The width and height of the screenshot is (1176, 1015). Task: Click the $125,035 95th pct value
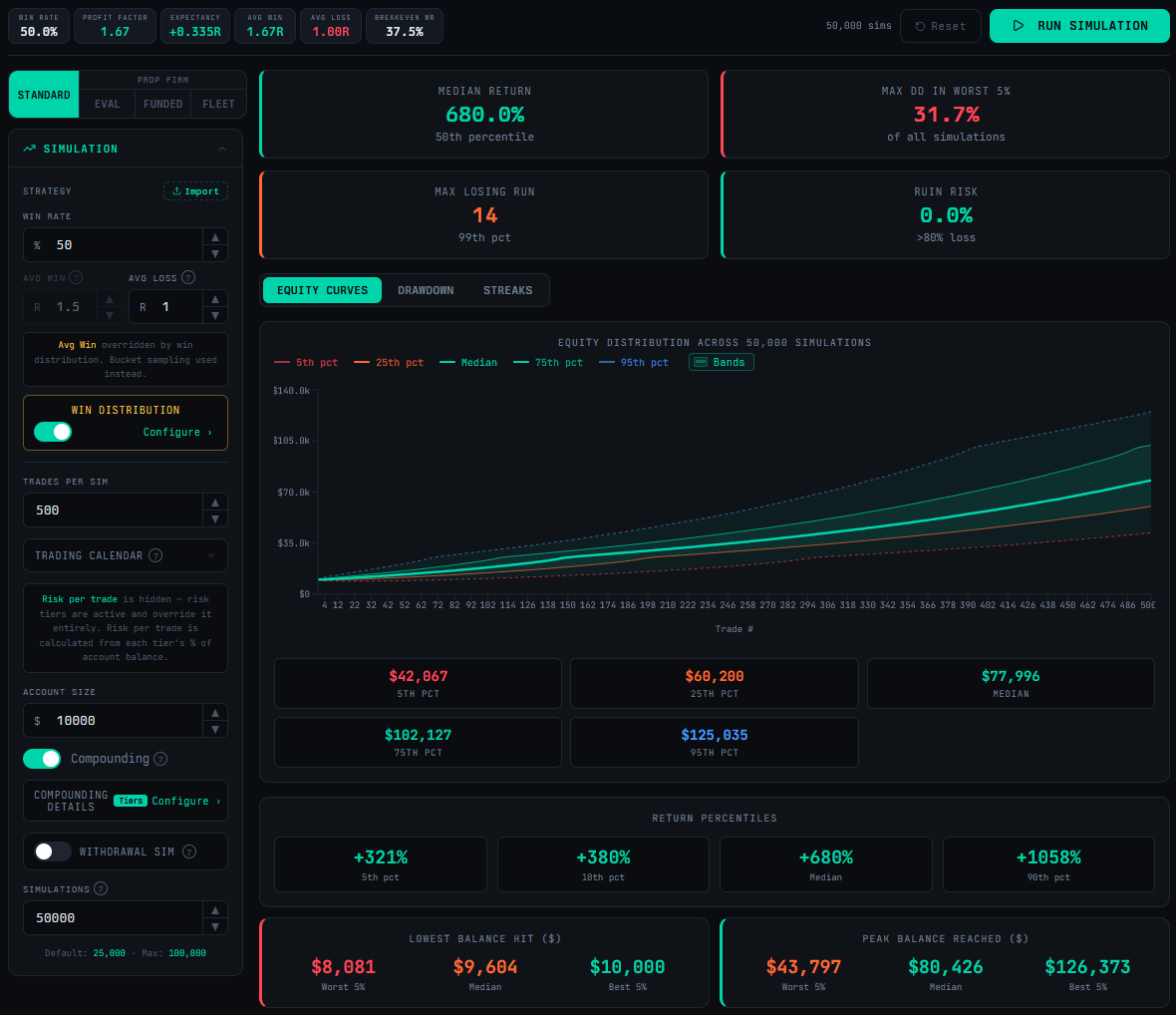[x=714, y=735]
